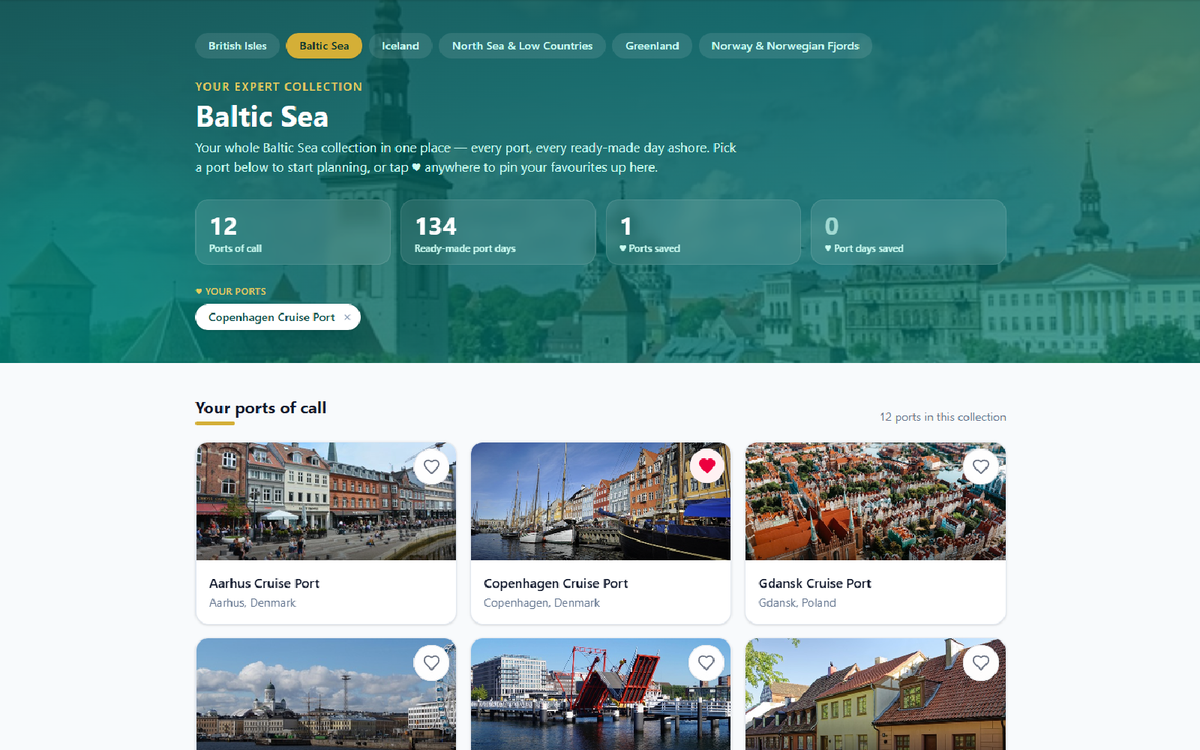
Task: Save the red-roofed houses port card with its heart
Action: pos(981,662)
